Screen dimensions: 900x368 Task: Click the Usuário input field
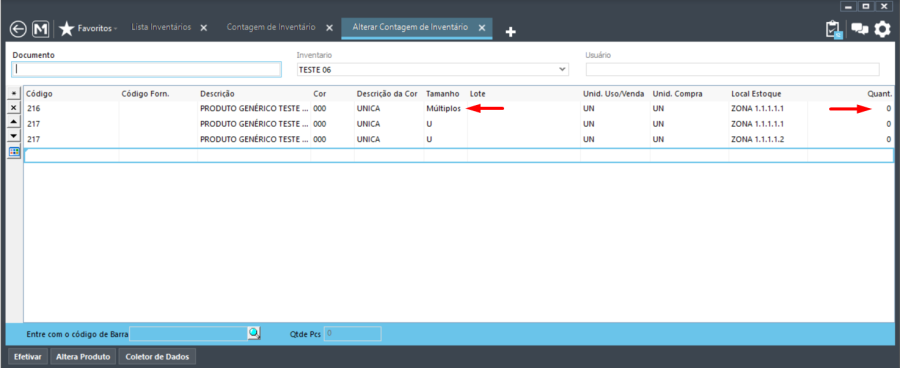click(732, 69)
